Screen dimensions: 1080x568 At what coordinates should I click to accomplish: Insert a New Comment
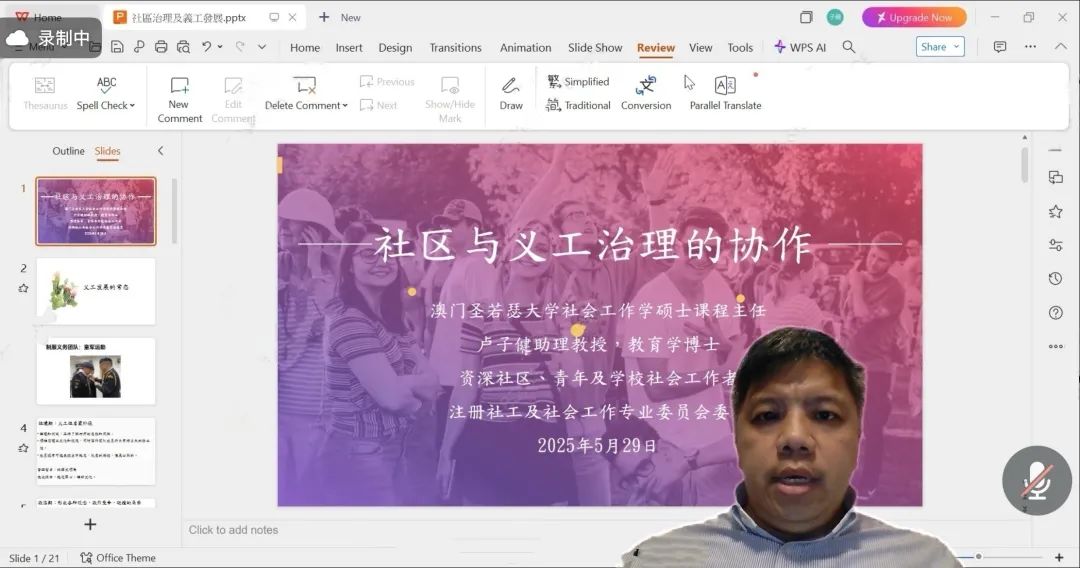tap(179, 86)
